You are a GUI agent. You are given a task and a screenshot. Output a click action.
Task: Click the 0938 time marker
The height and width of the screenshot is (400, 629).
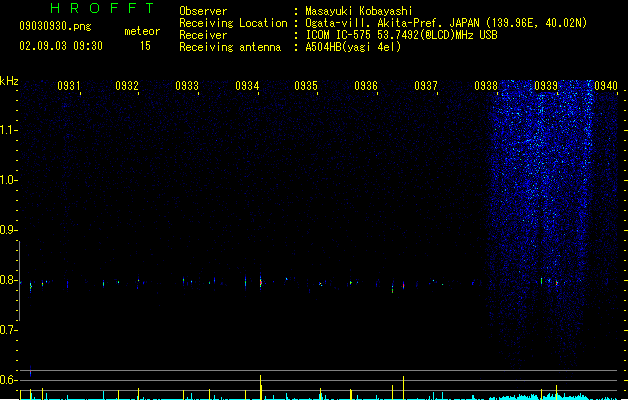click(486, 86)
